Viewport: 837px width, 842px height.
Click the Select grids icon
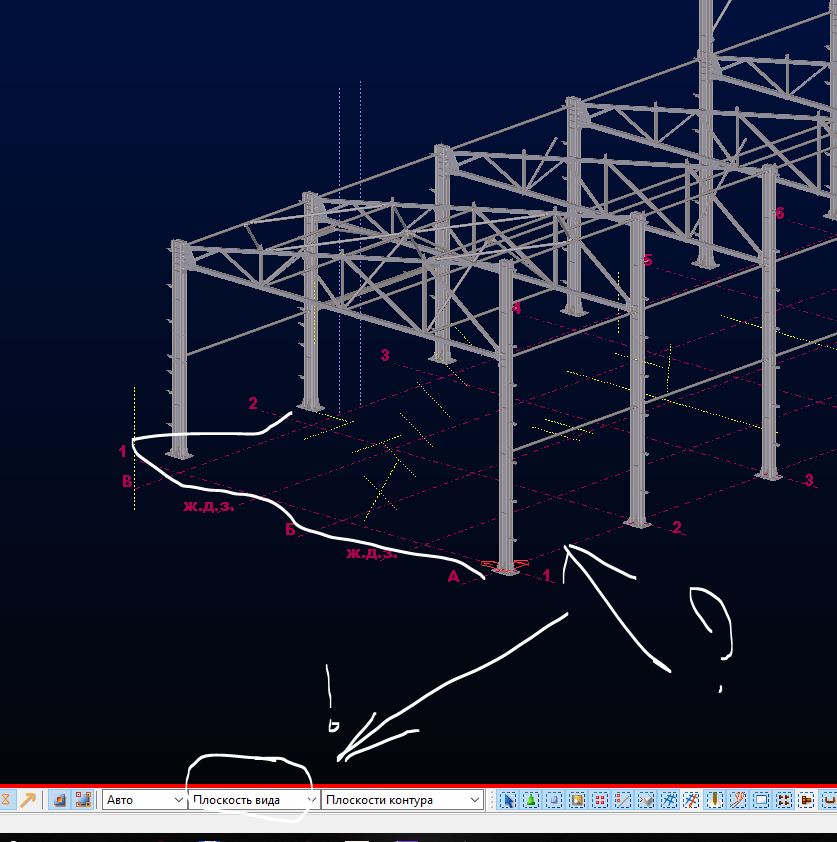click(669, 800)
